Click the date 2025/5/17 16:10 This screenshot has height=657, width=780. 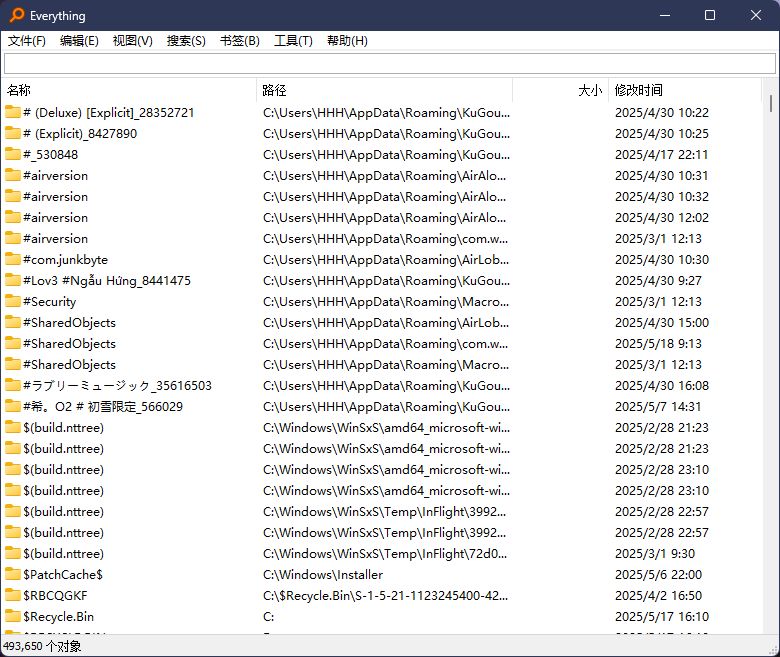tap(662, 617)
